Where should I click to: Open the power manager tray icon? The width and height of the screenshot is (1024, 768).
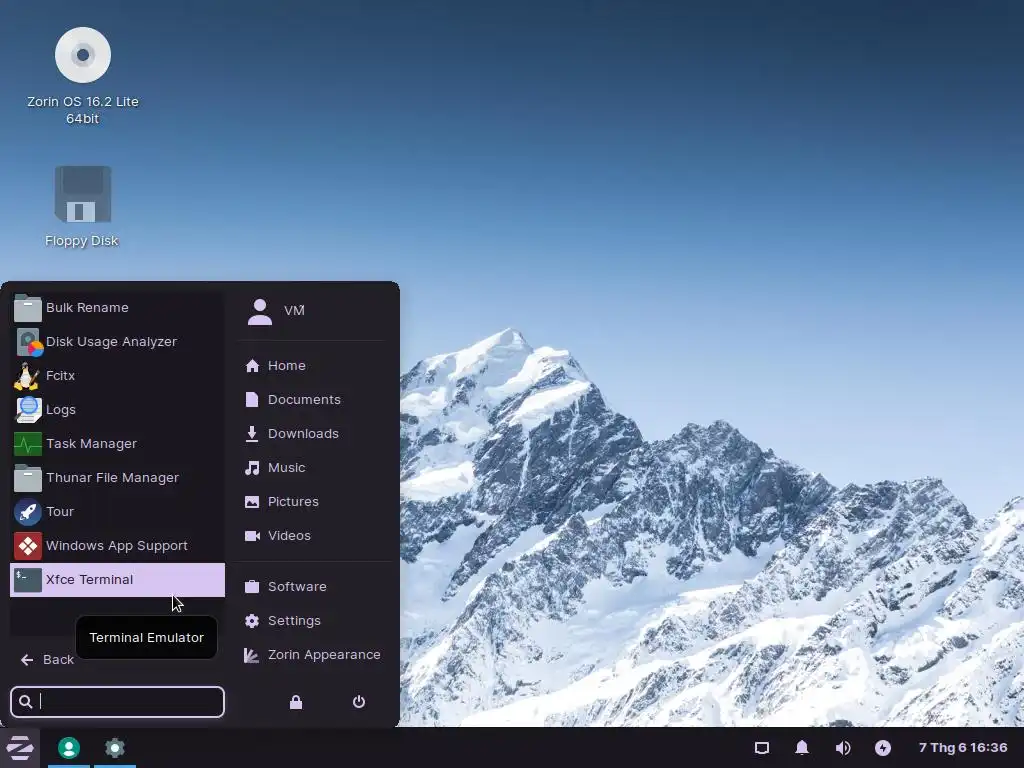click(883, 748)
